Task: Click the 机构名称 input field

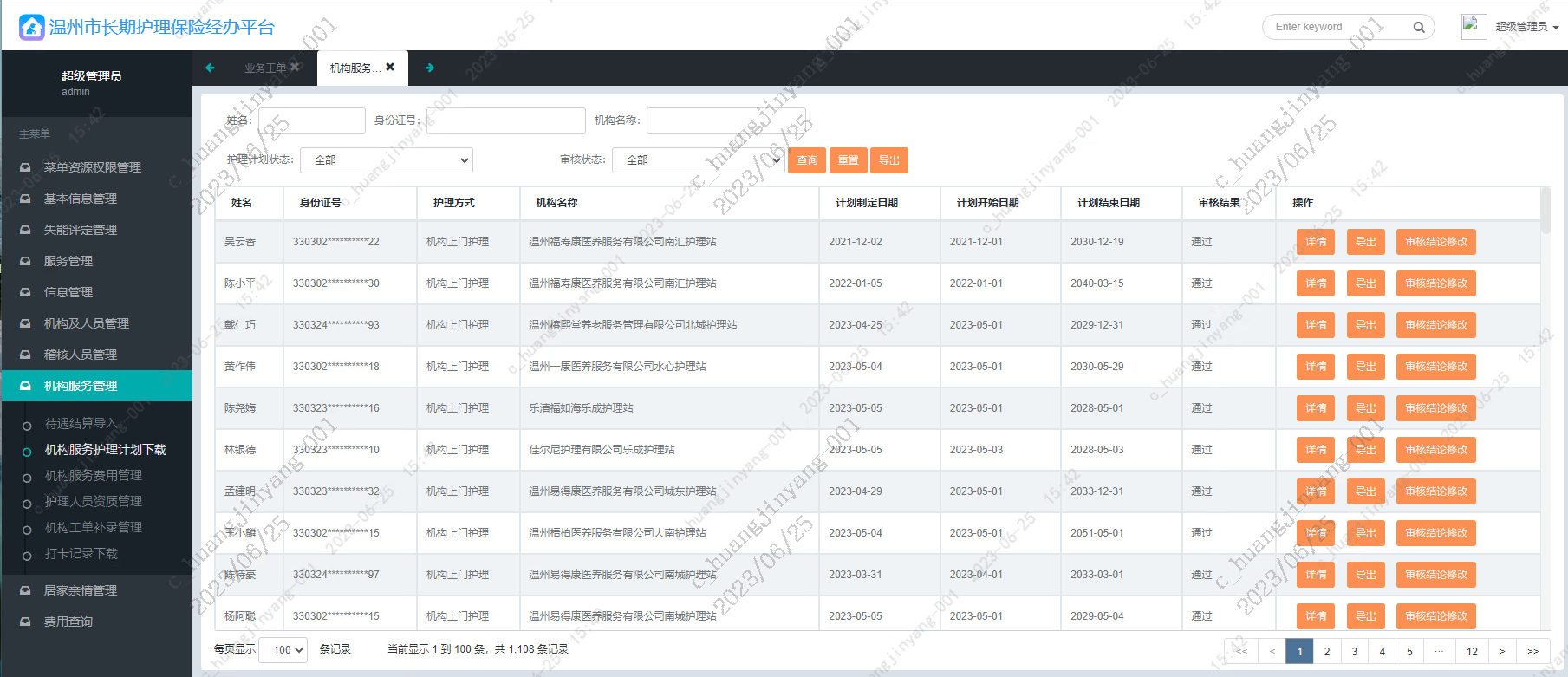Action: point(726,120)
